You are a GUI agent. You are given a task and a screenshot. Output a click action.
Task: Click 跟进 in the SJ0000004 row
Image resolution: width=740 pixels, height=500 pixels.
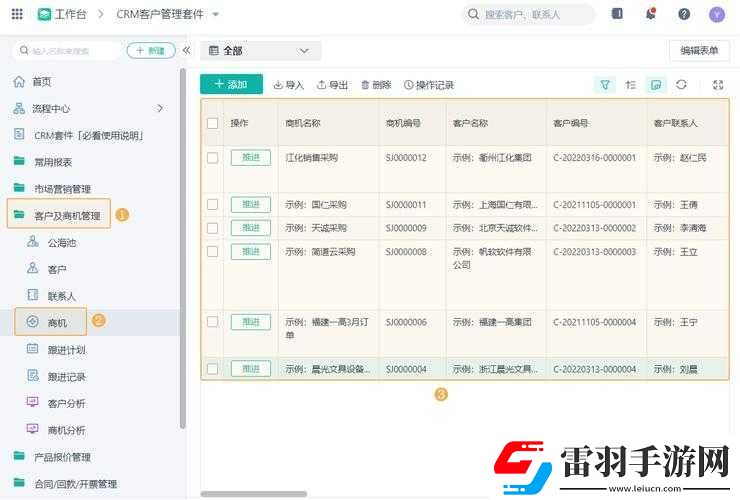point(251,369)
